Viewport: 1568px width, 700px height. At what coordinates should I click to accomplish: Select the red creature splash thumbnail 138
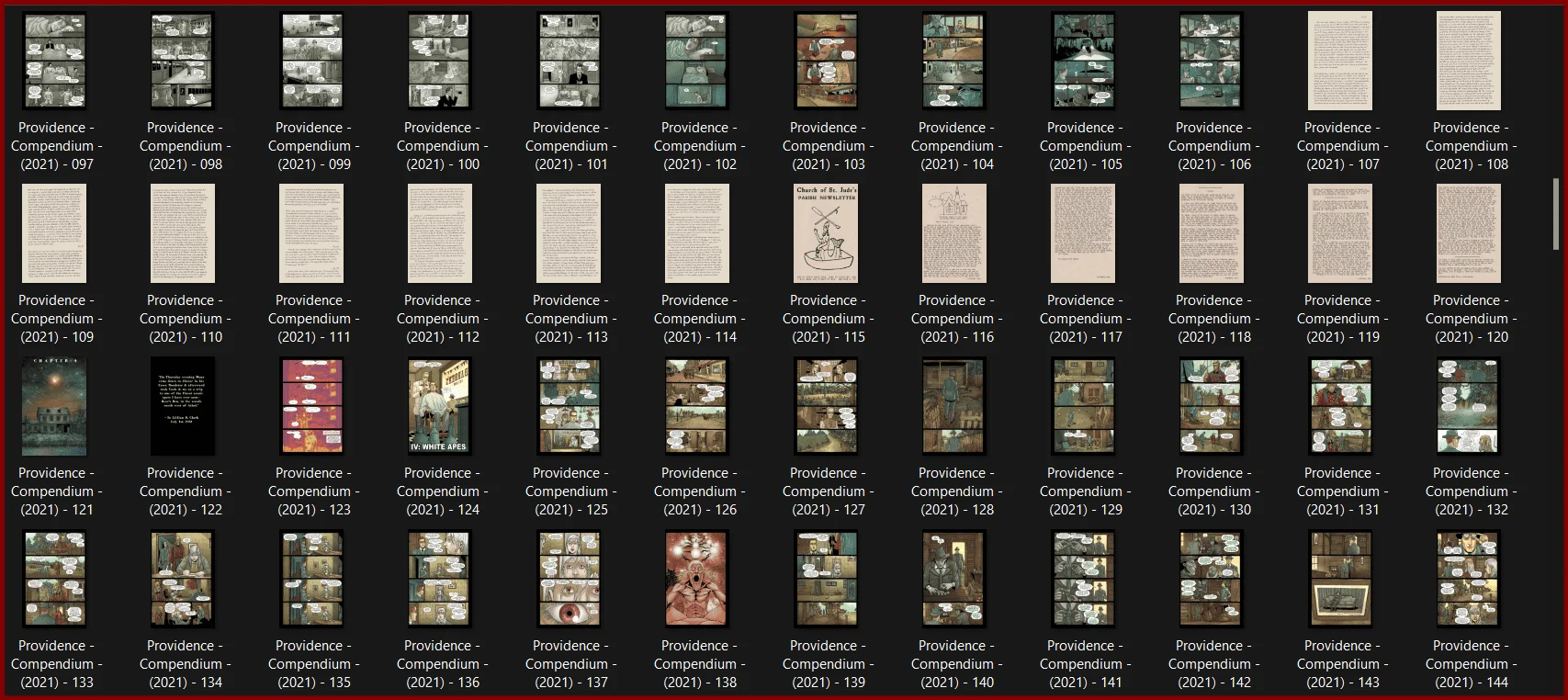[x=697, y=579]
